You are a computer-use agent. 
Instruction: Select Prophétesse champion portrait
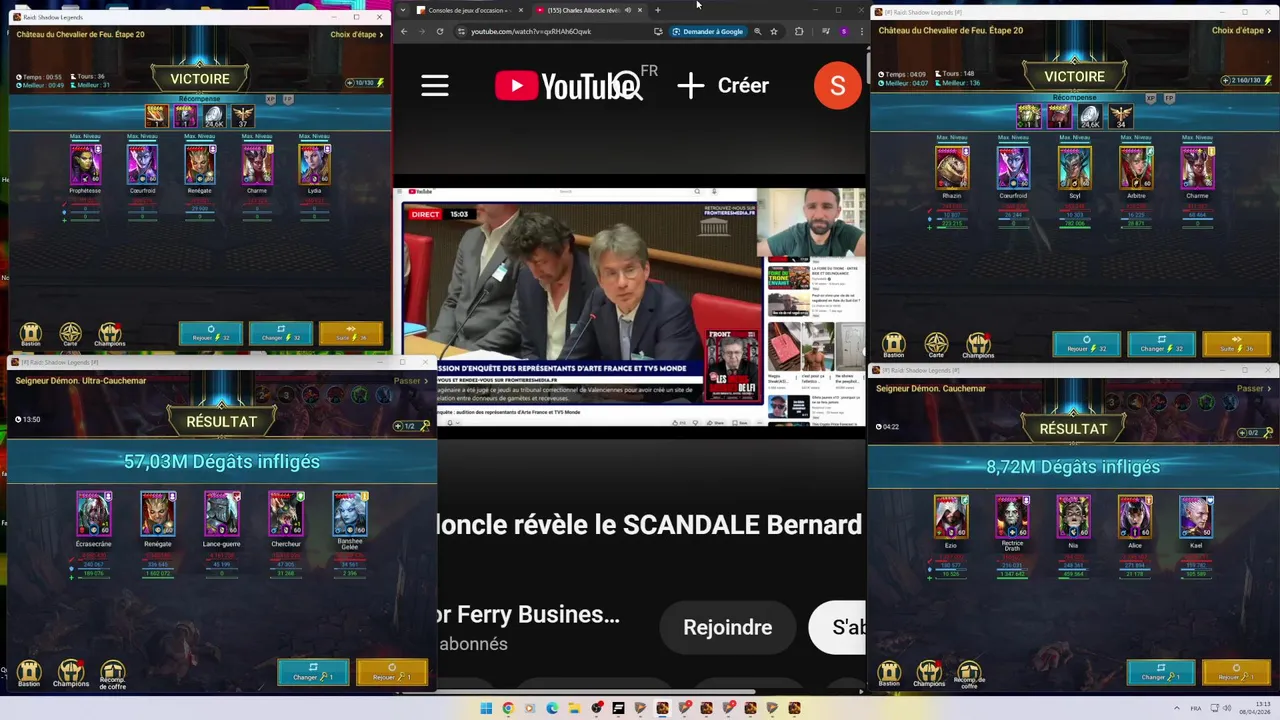pos(85,164)
